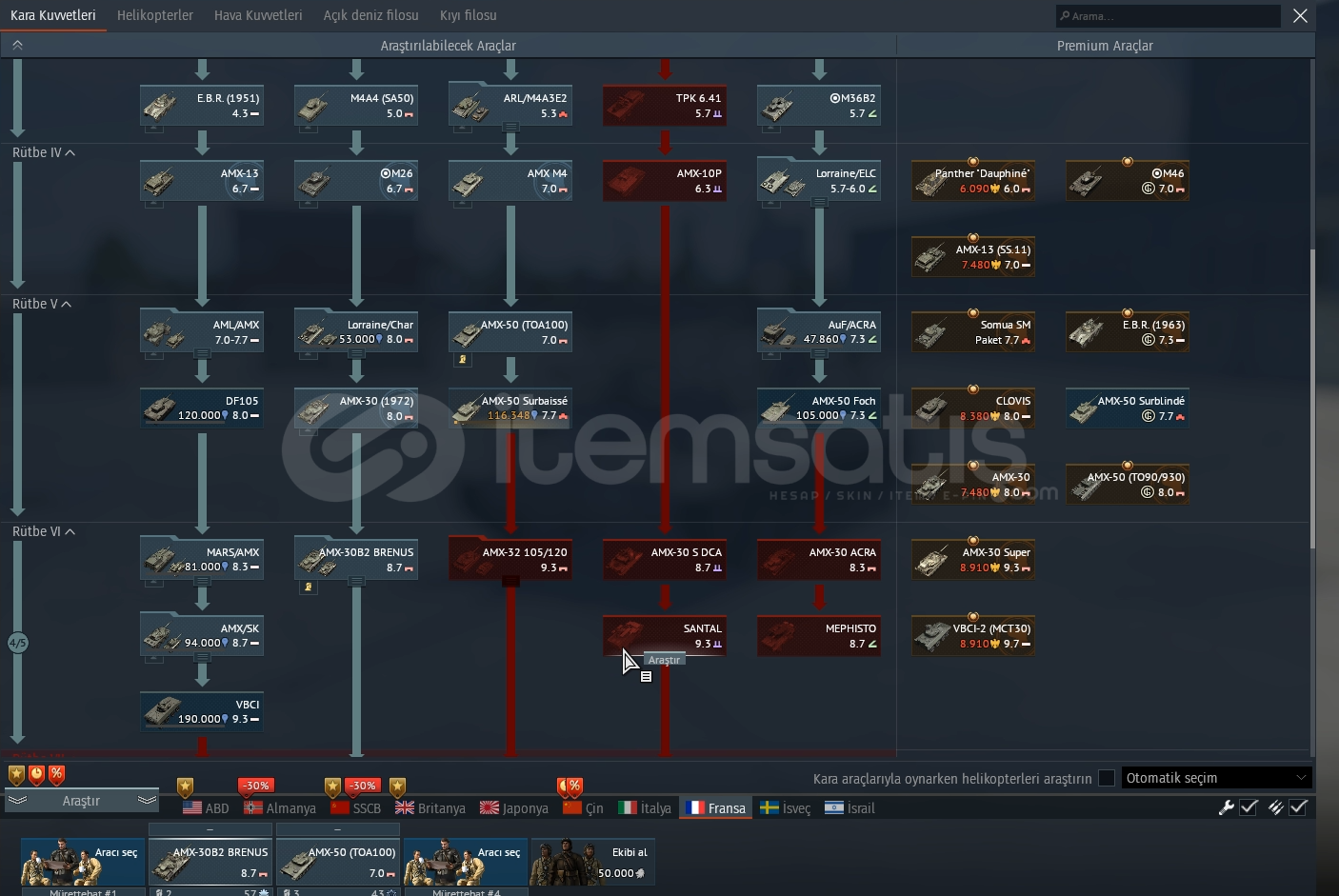Select the SANTAL vehicle icon

pos(665,636)
